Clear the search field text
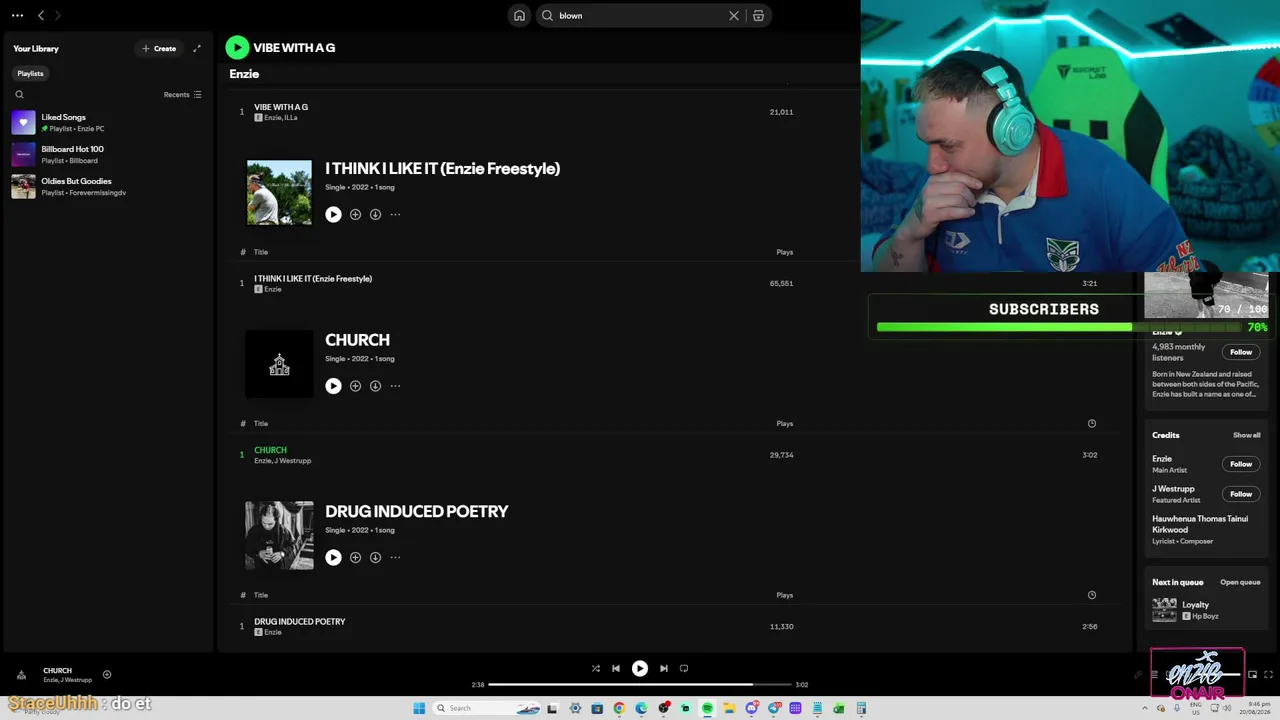This screenshot has height=720, width=1280. [733, 15]
